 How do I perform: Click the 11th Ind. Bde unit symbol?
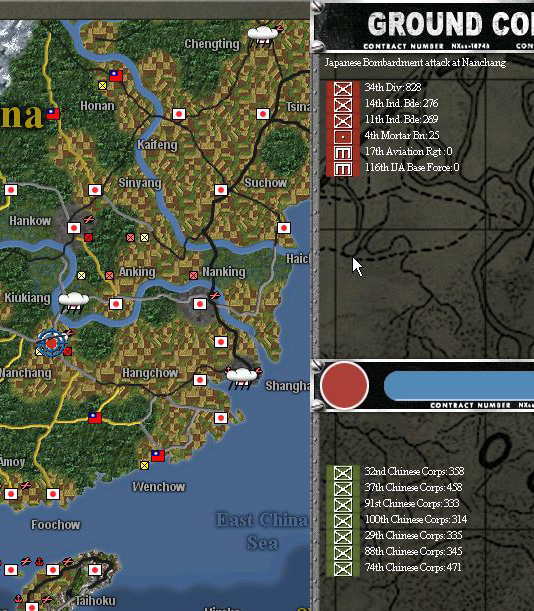343,121
